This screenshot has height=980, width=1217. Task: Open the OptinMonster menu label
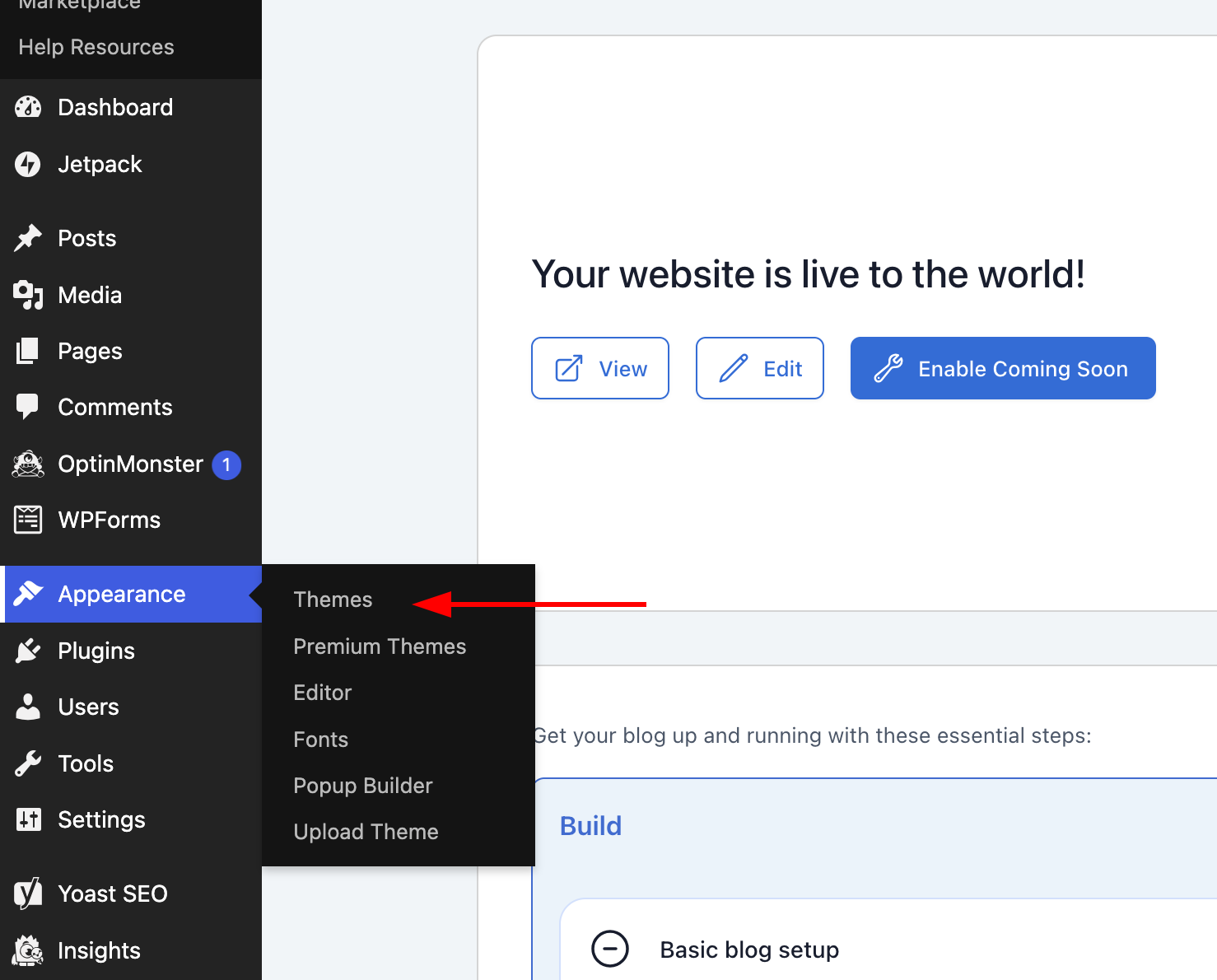(x=130, y=464)
